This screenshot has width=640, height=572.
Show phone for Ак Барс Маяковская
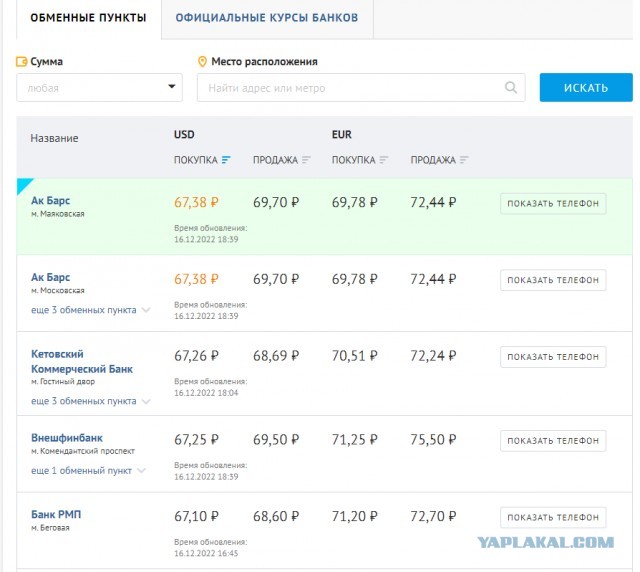click(553, 203)
